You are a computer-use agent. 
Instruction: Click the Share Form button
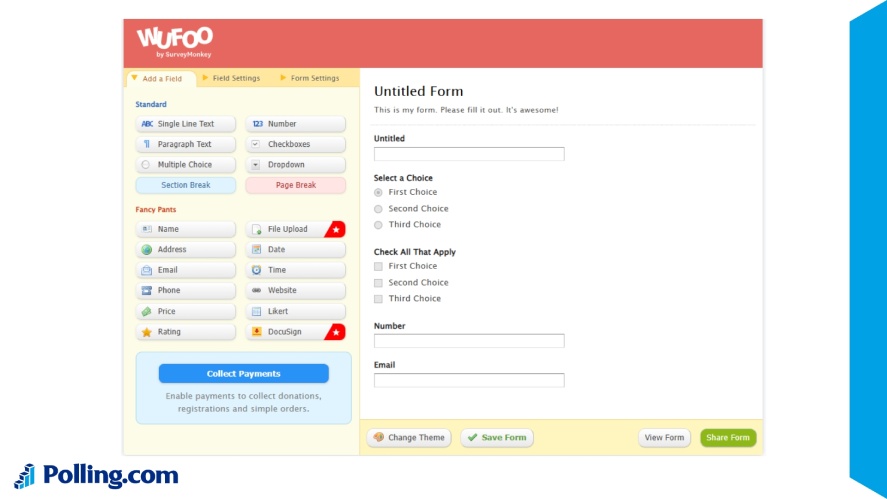coord(728,437)
